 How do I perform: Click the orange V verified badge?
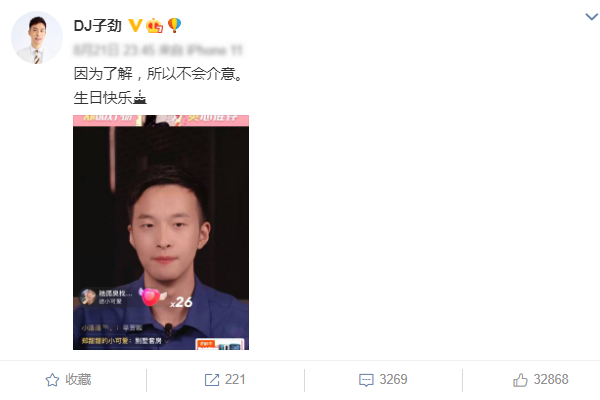pyautogui.click(x=135, y=25)
